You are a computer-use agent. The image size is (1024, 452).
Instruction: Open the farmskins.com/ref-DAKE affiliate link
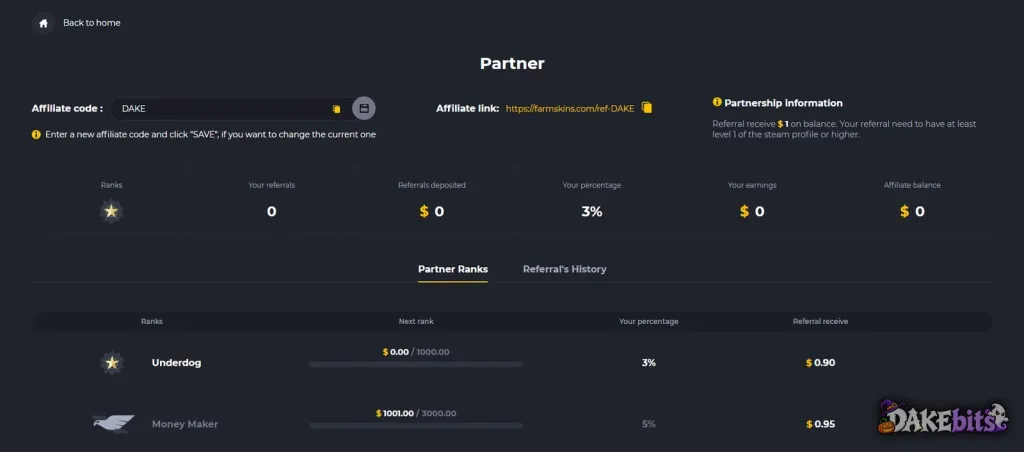569,108
